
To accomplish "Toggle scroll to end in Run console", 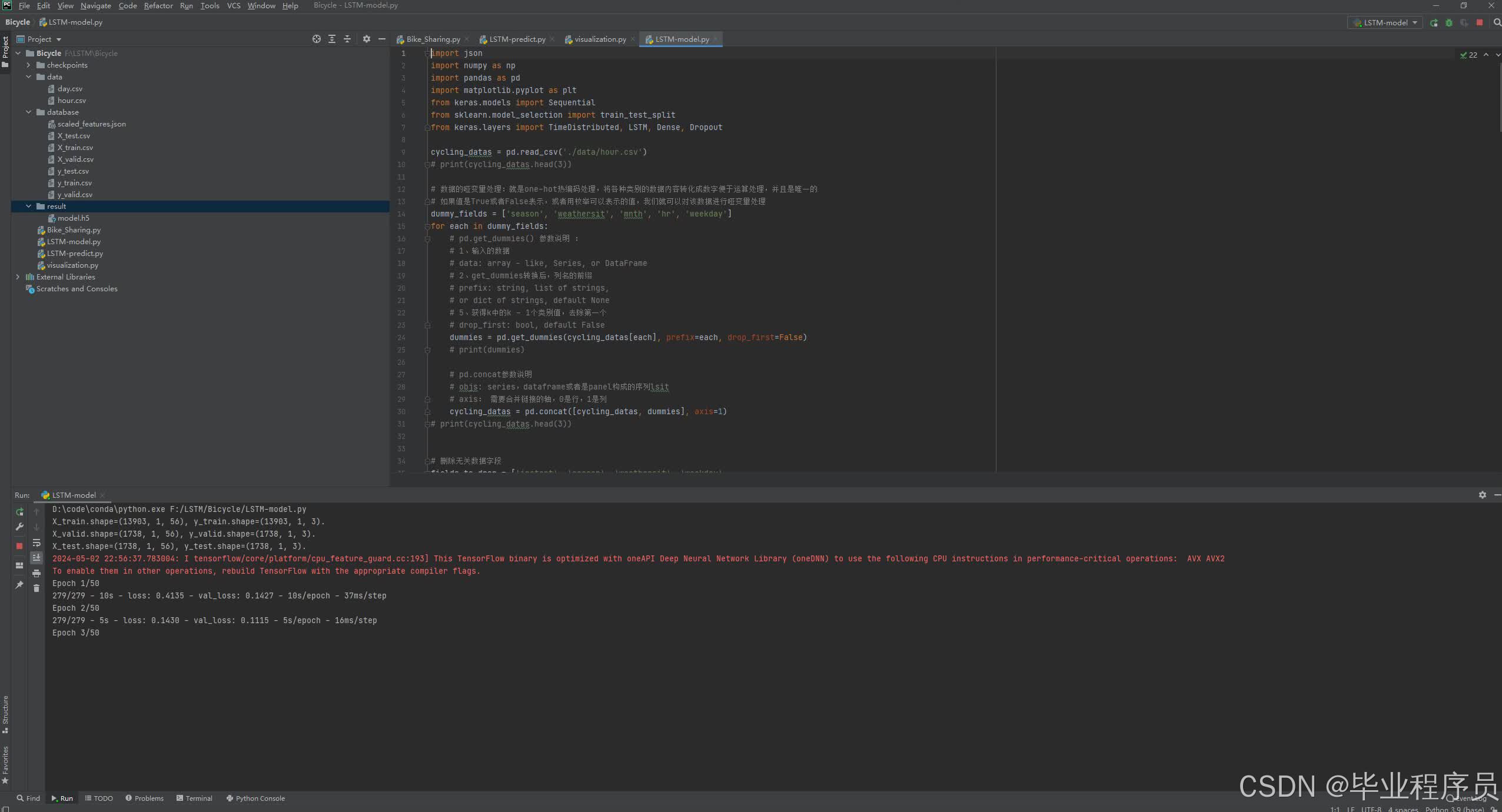I will [36, 557].
